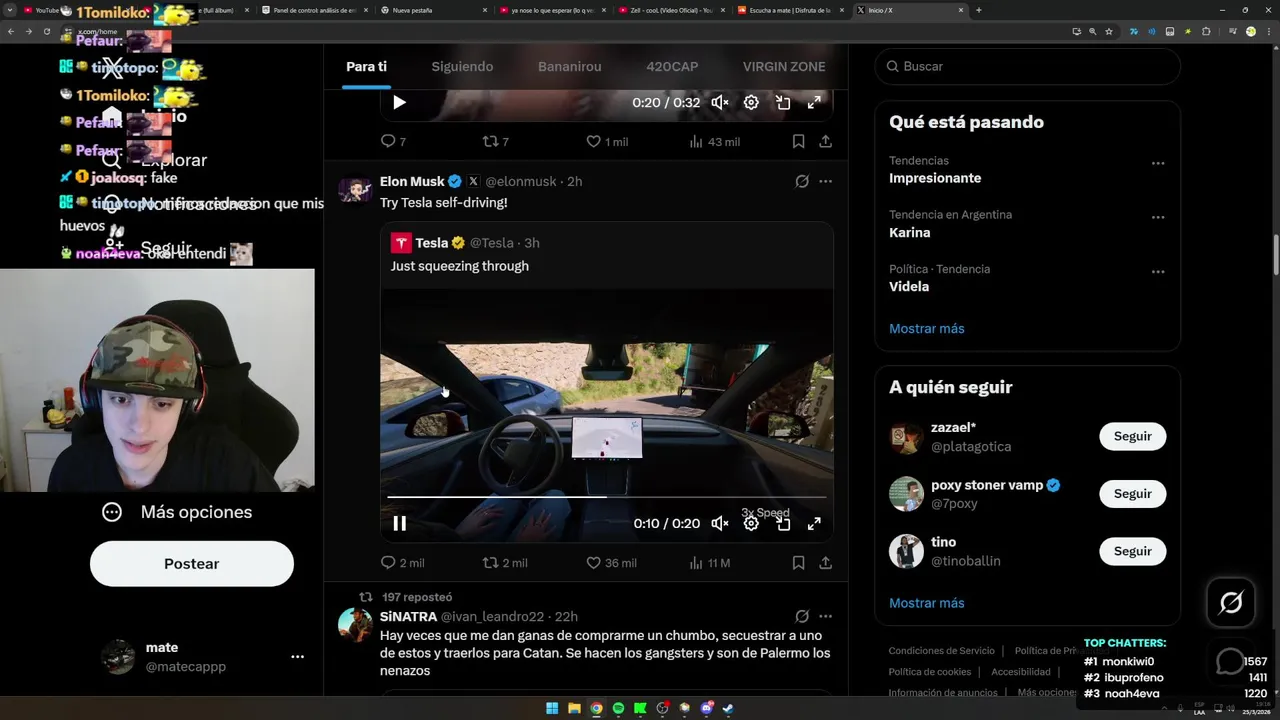Open the Impresionante trend

[935, 178]
